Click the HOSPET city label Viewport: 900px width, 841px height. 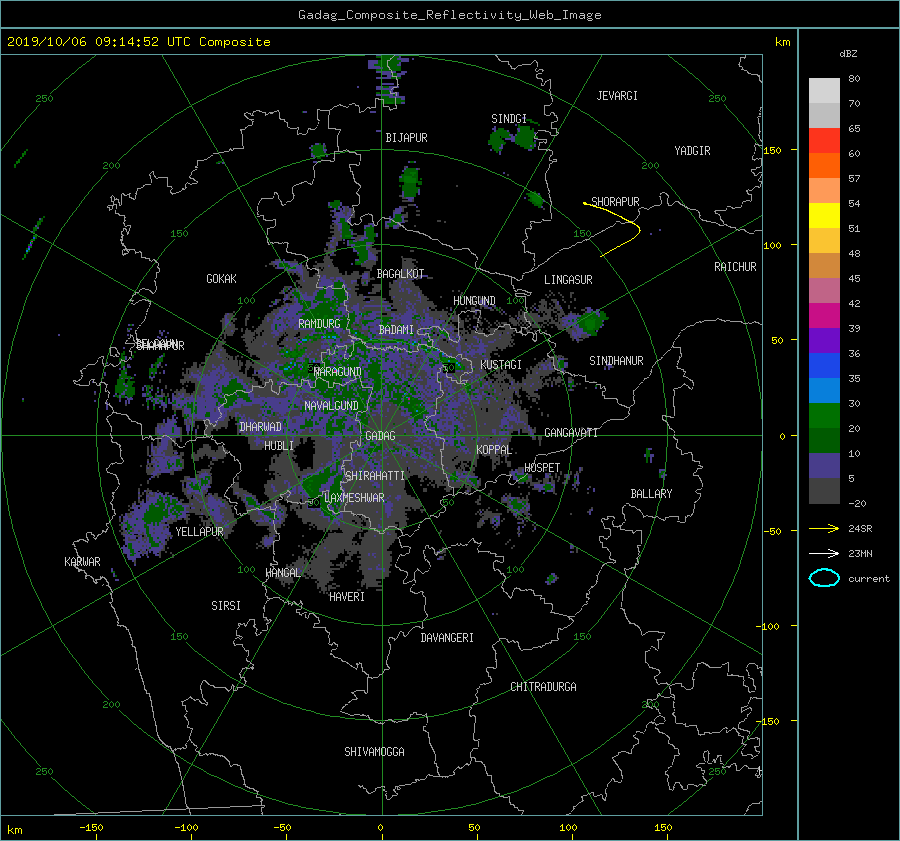click(x=542, y=468)
